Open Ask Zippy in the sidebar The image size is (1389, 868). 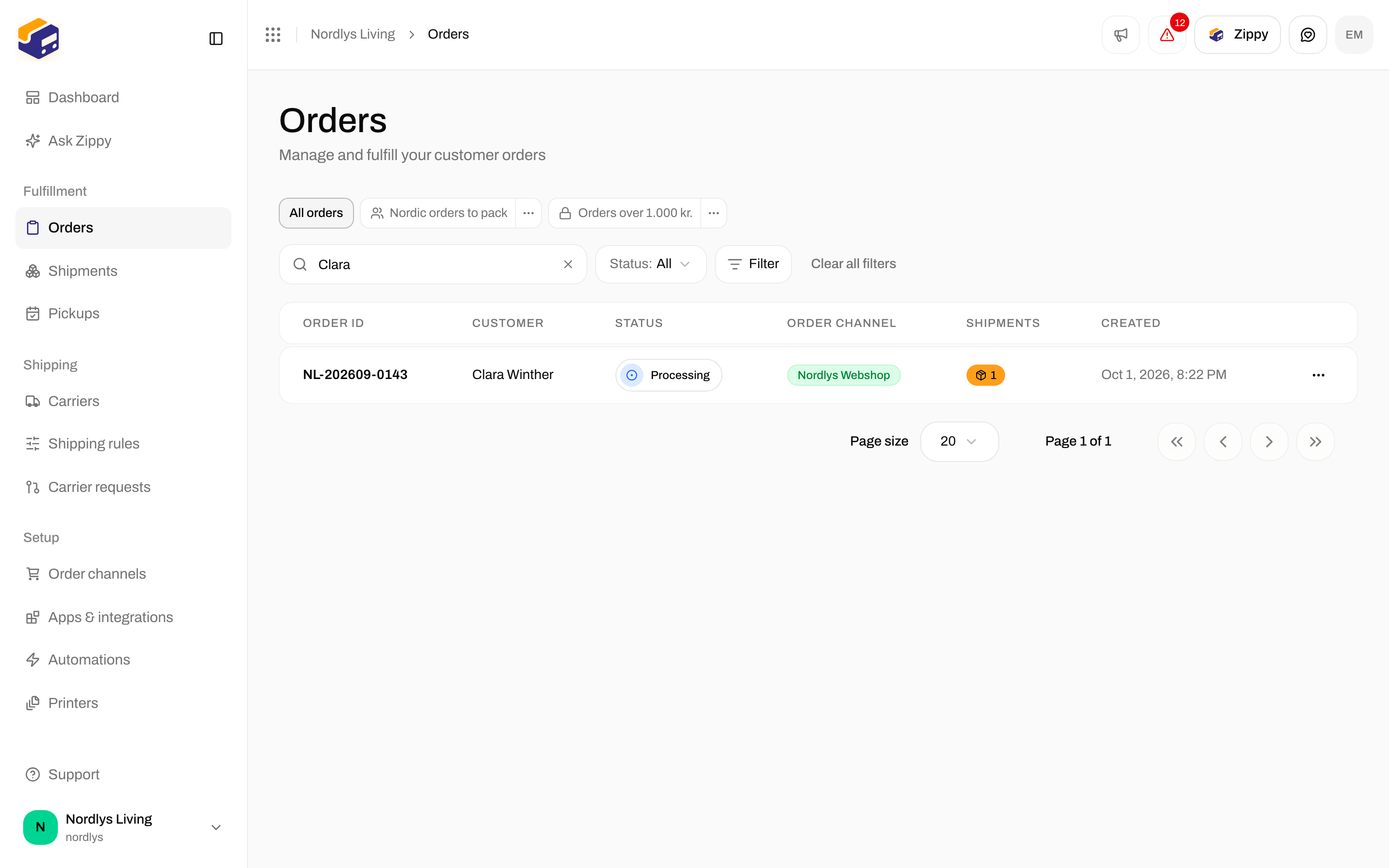123,141
